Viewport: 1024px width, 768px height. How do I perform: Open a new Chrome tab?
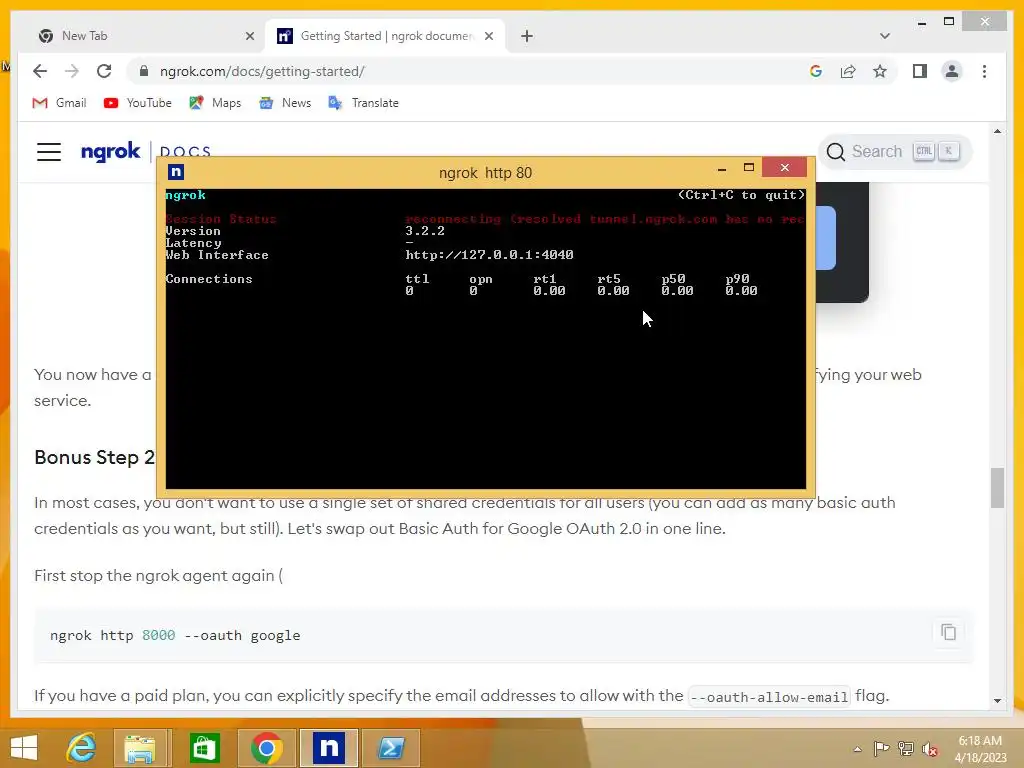pos(527,37)
